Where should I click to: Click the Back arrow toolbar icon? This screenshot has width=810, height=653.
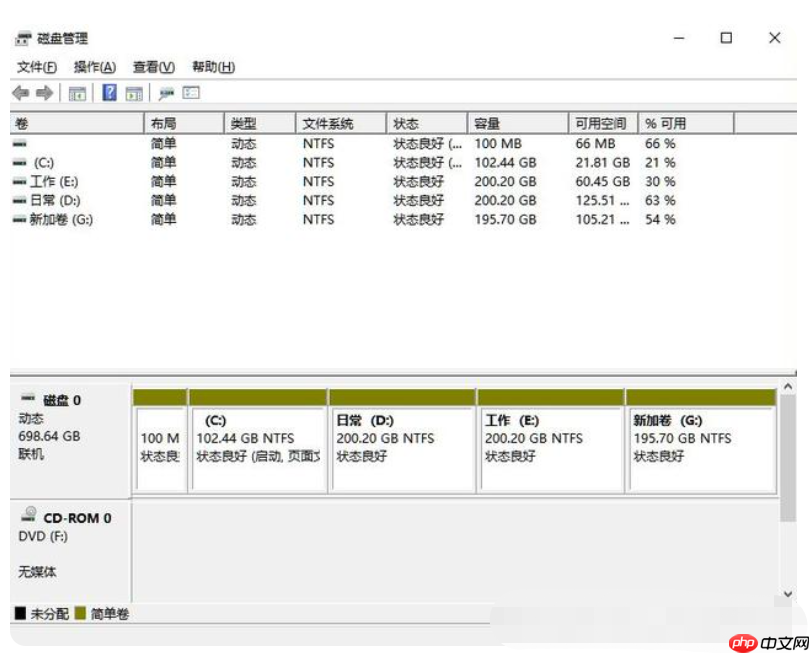(20, 93)
